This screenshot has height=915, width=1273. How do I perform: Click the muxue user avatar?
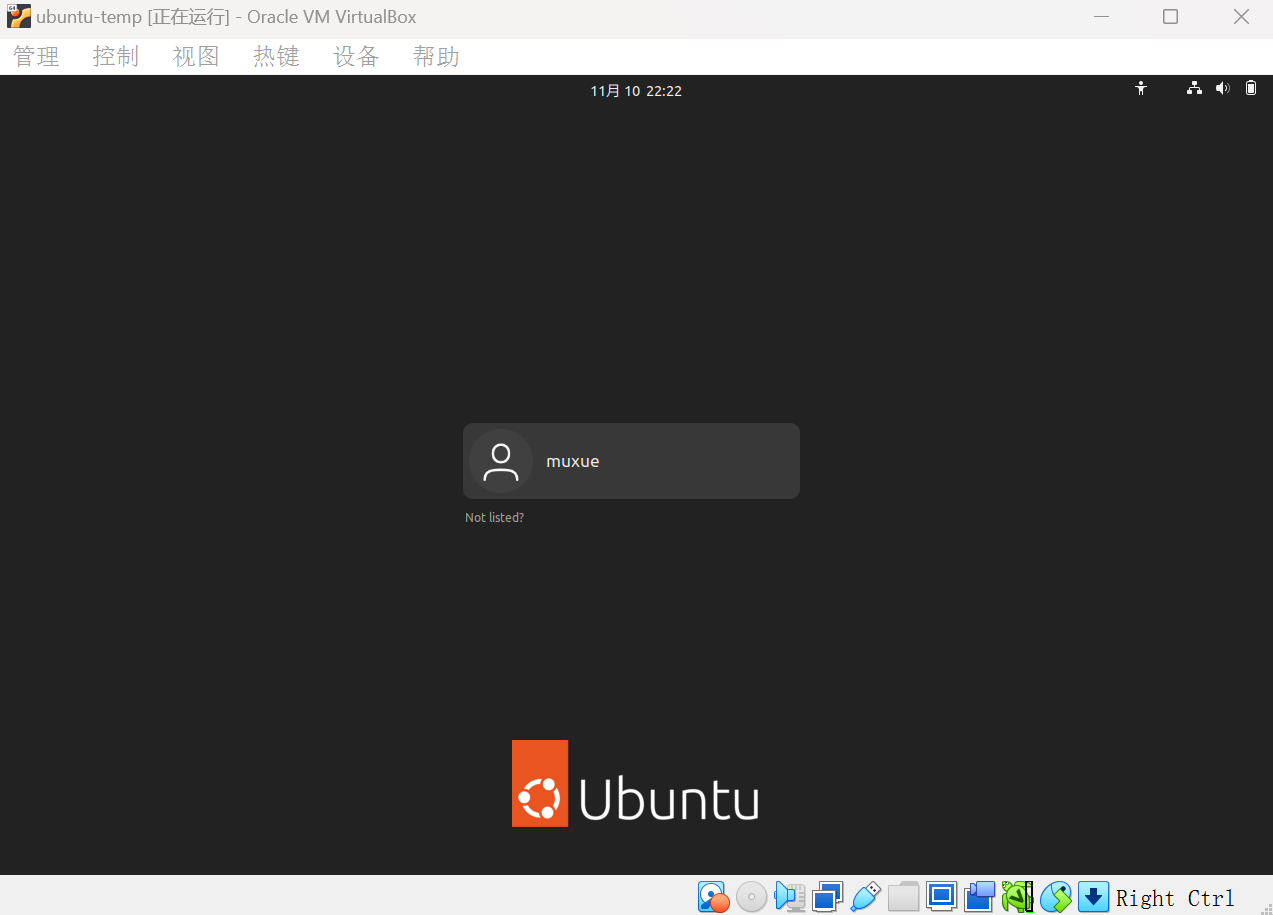point(500,461)
